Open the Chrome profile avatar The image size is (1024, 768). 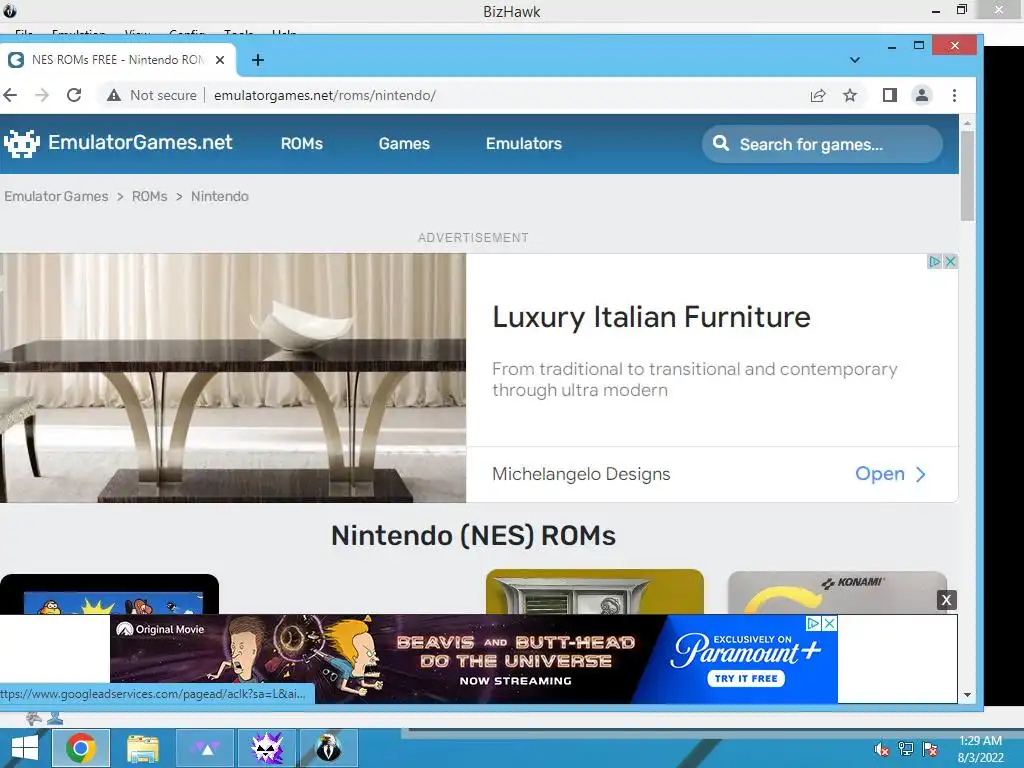tap(921, 95)
